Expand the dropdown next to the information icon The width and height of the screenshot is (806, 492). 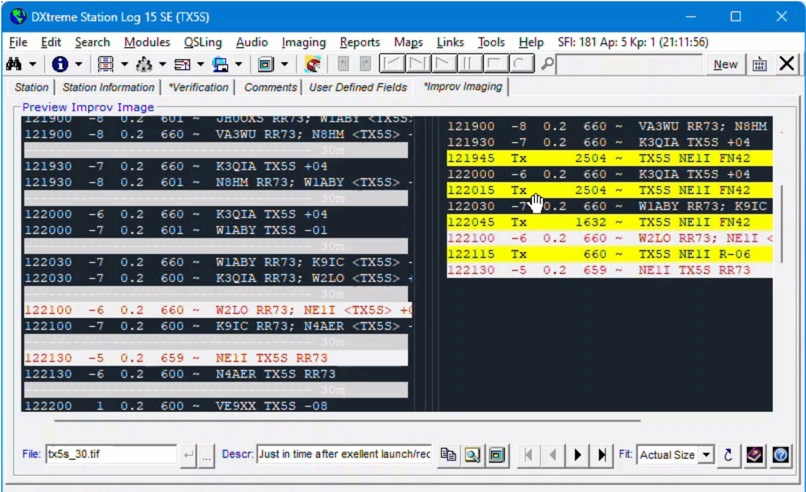pyautogui.click(x=79, y=64)
